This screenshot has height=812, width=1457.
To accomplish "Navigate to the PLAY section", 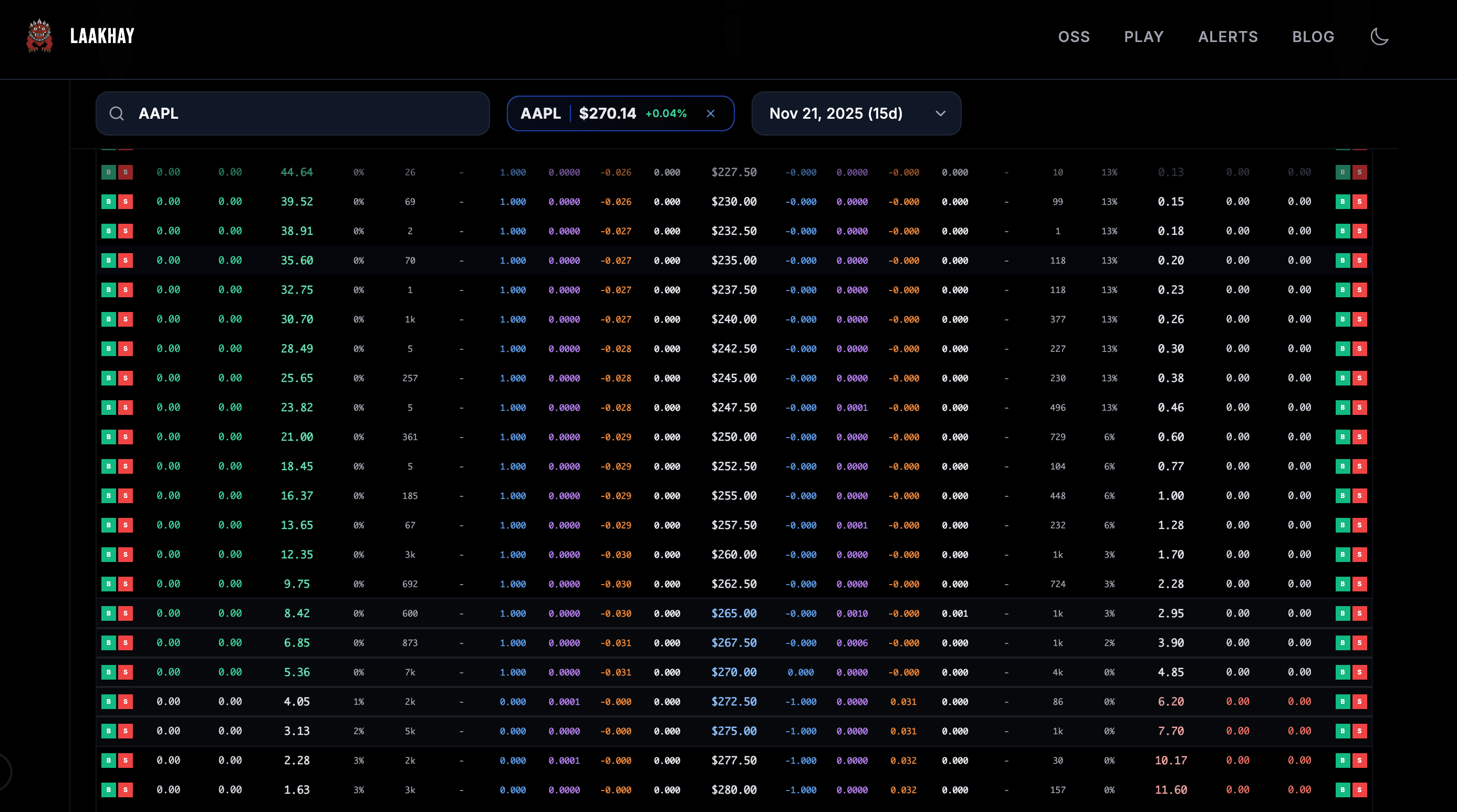I will [x=1143, y=36].
